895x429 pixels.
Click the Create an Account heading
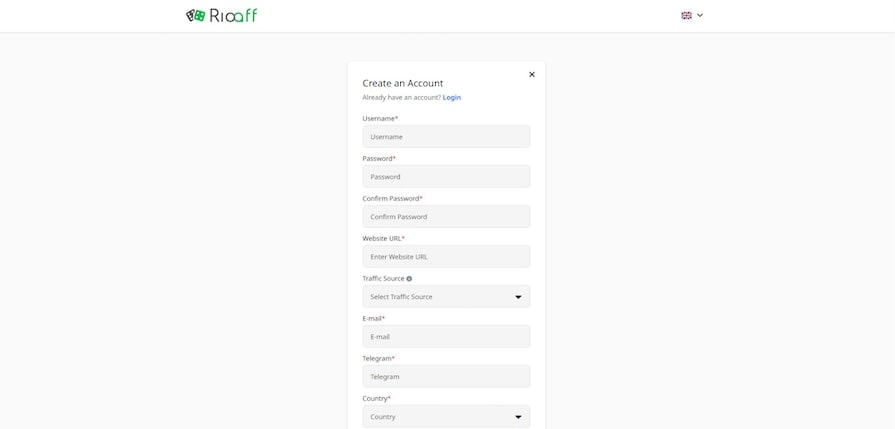click(403, 83)
